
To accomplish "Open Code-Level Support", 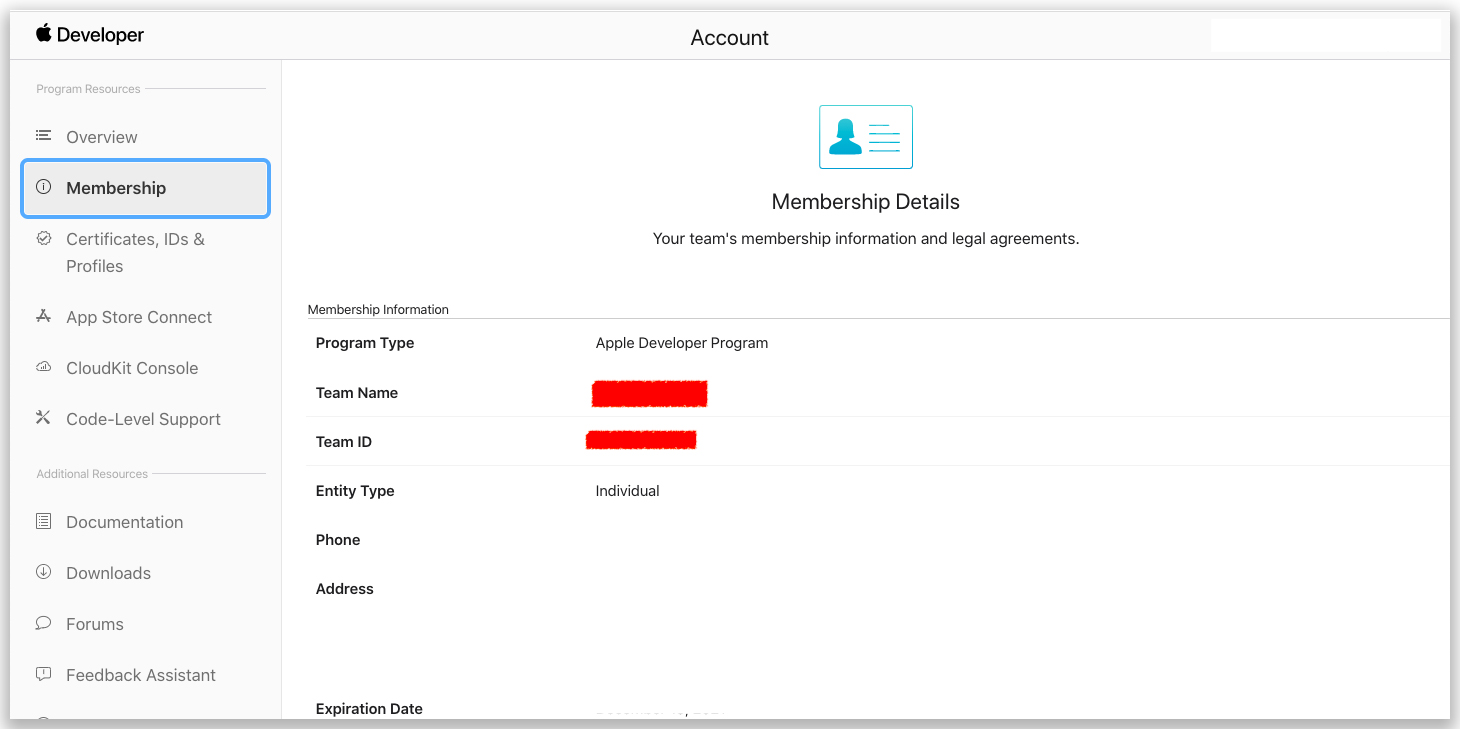I will 143,419.
